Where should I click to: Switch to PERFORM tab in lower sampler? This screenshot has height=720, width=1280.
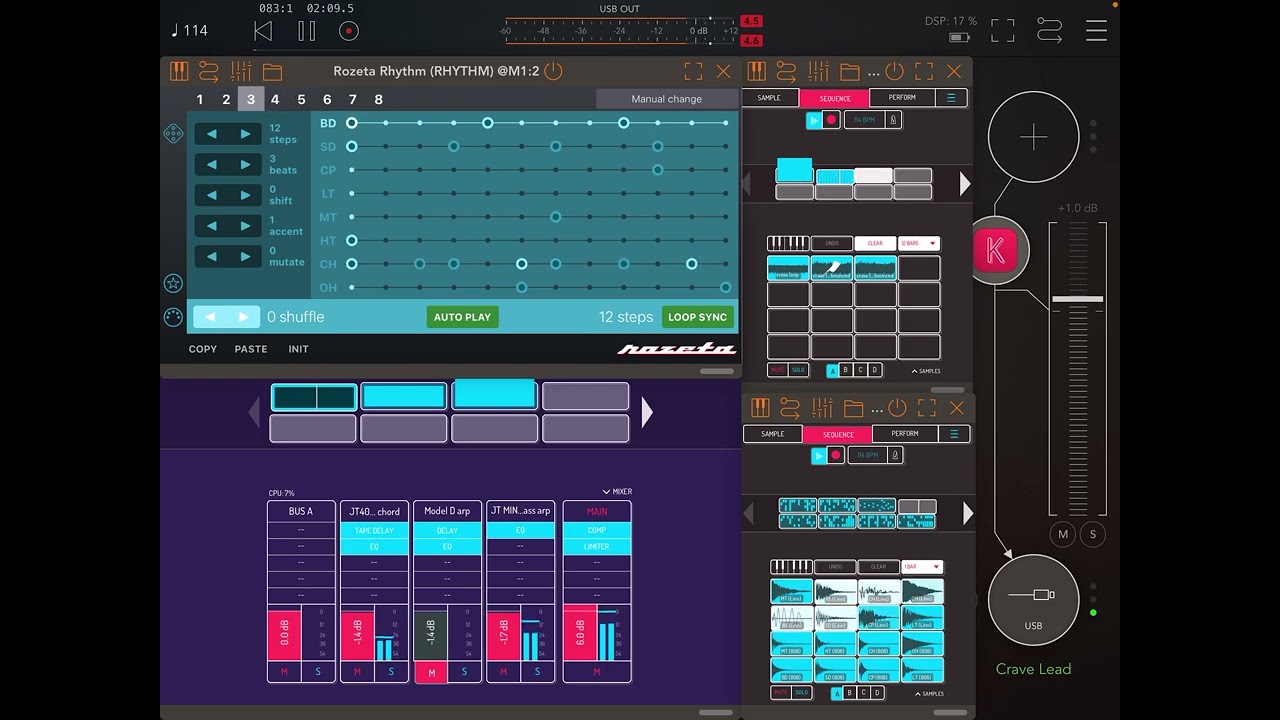tap(905, 434)
